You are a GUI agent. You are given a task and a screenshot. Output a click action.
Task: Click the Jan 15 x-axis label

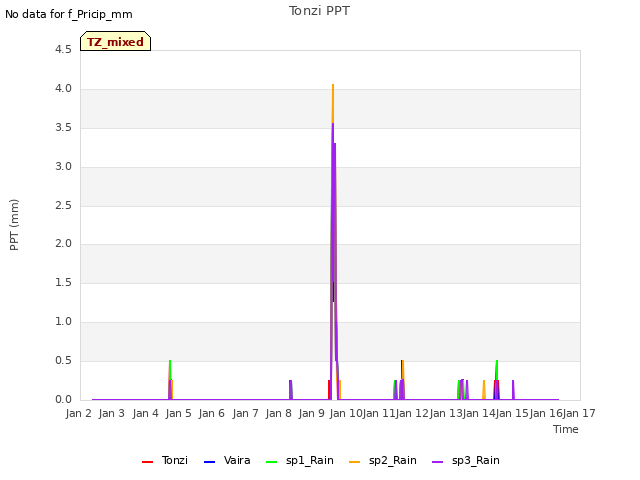pos(512,413)
